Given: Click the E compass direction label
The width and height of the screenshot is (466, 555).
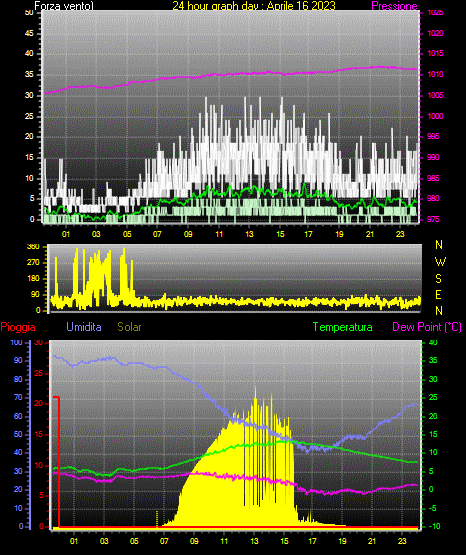Looking at the screenshot, I should pyautogui.click(x=438, y=294).
